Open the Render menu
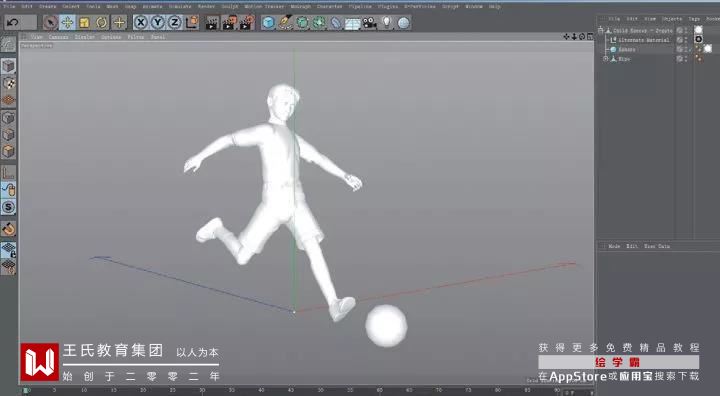Screen dimensions: 720x396 pos(206,6)
